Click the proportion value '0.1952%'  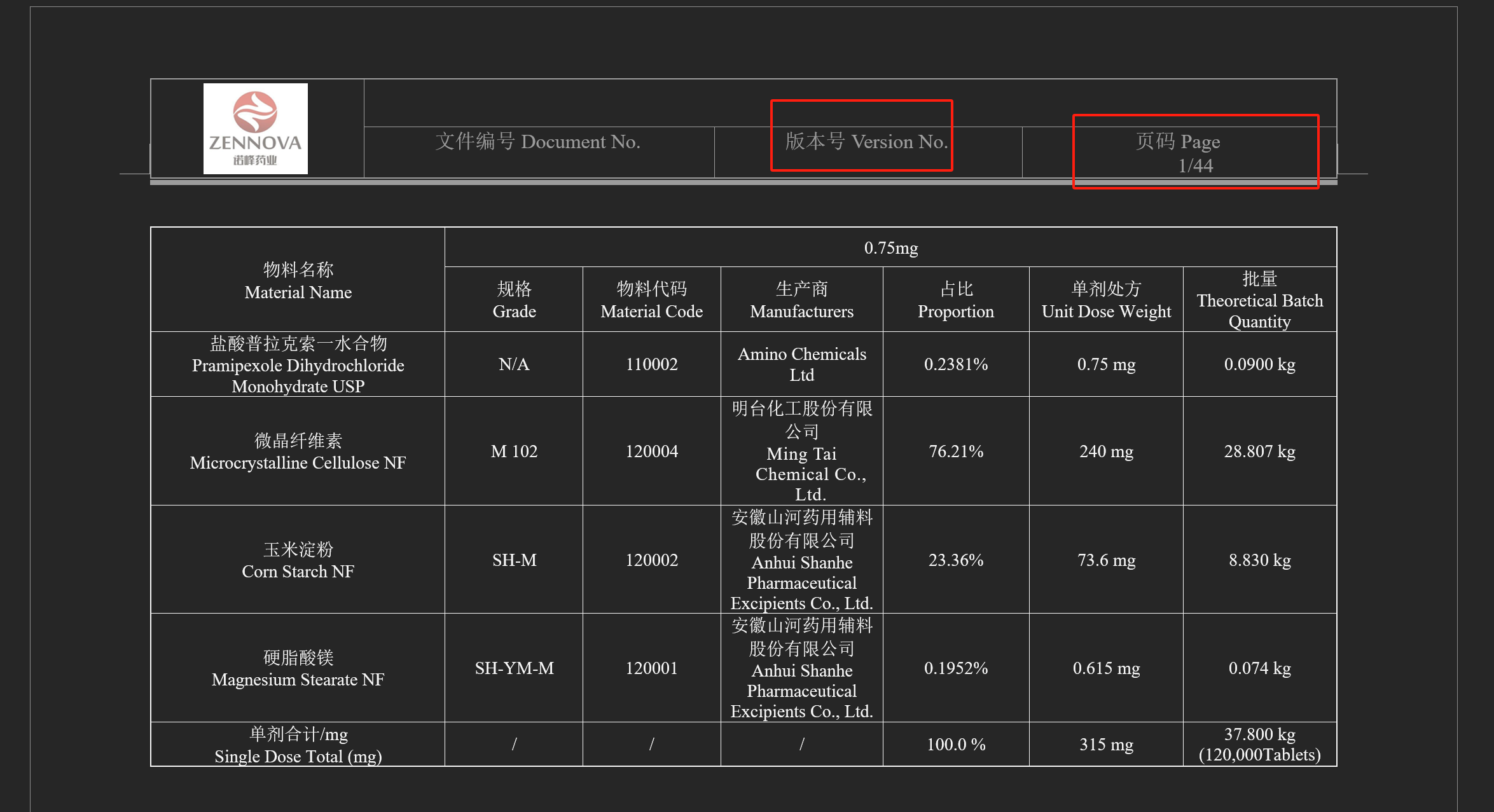click(x=956, y=668)
